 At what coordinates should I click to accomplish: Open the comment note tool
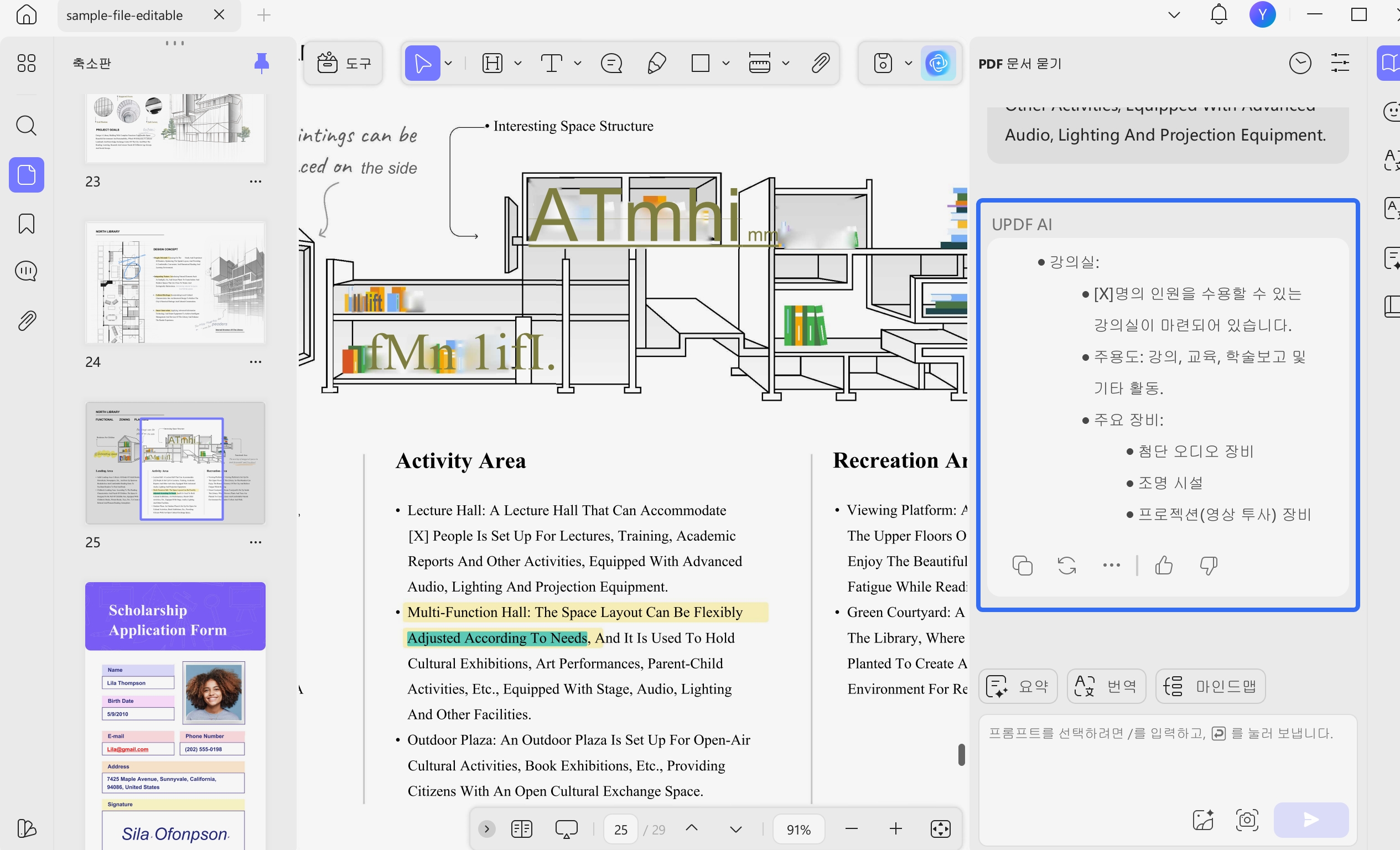point(611,63)
